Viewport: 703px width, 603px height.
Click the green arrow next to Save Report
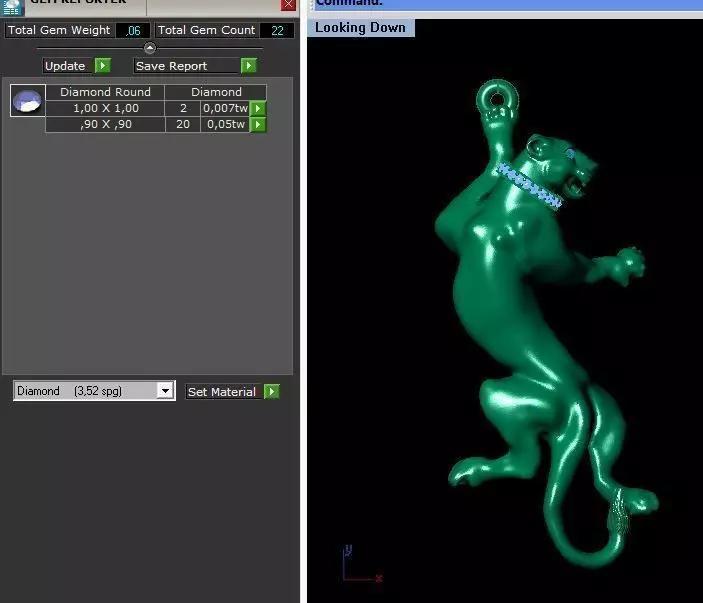[x=249, y=66]
